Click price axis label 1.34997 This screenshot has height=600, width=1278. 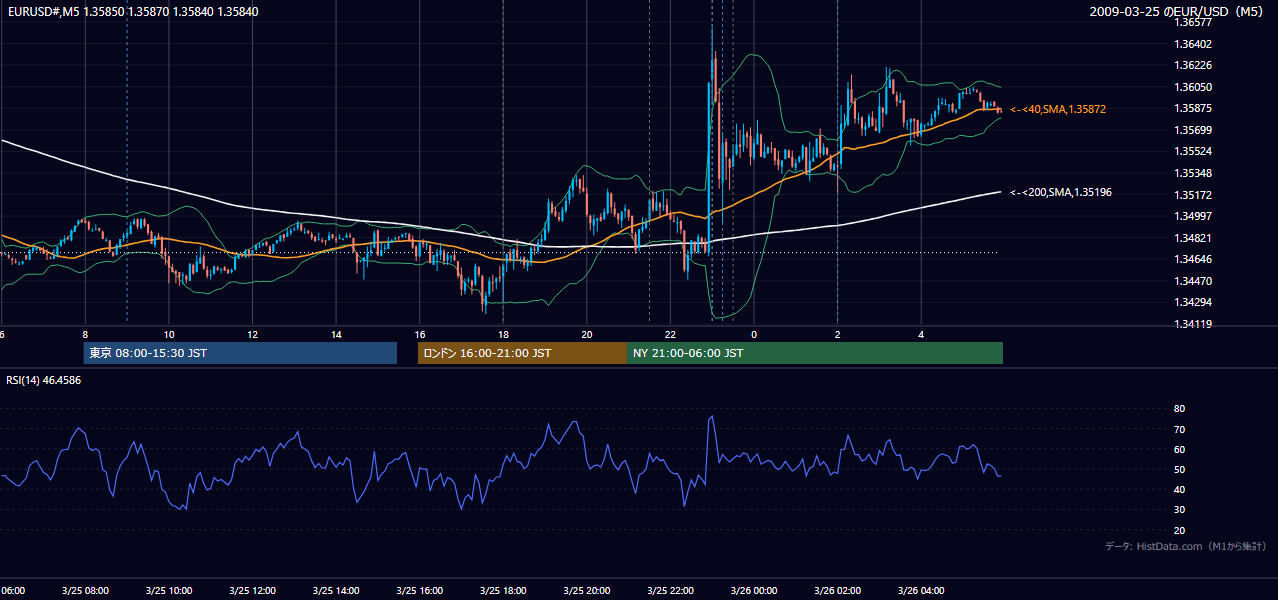tap(1194, 216)
